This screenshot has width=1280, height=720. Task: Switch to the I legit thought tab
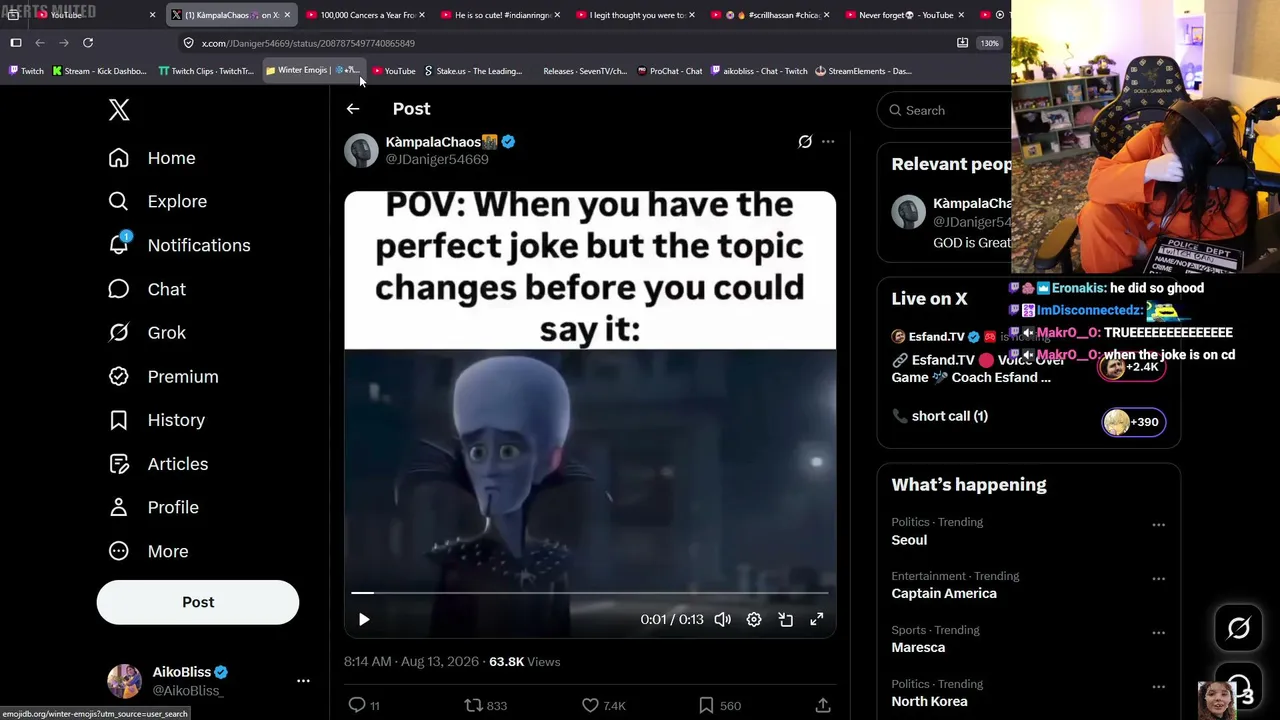634,15
